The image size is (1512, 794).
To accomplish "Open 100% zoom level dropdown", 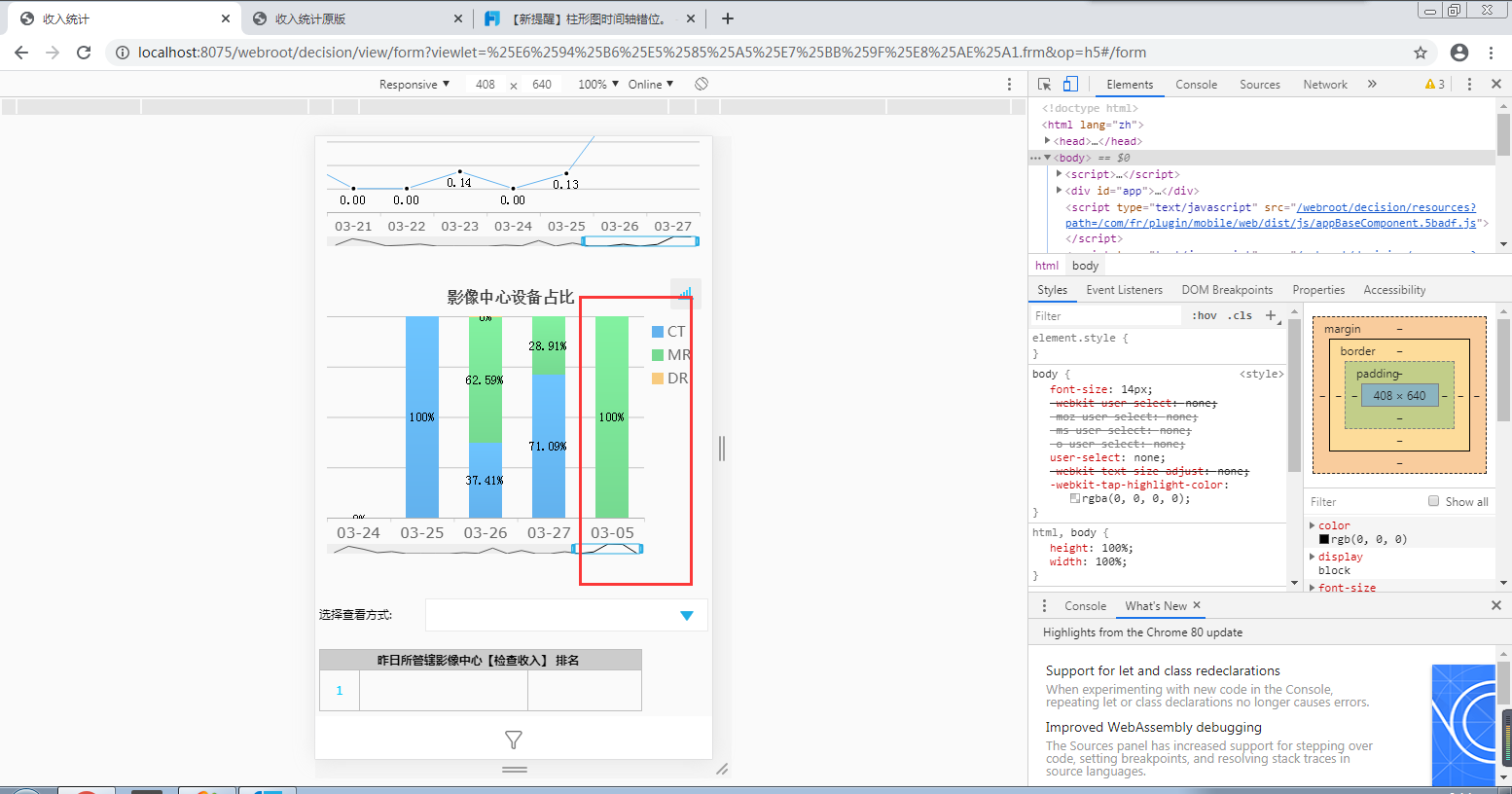I will click(598, 85).
